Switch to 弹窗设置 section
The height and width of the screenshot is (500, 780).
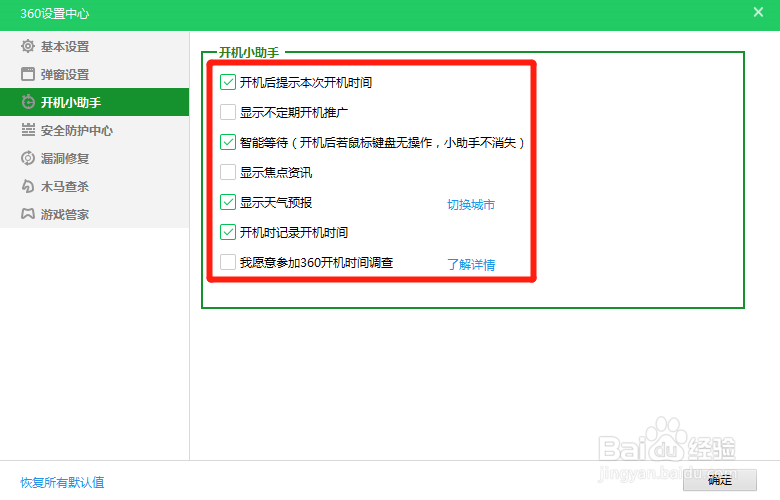[x=95, y=74]
